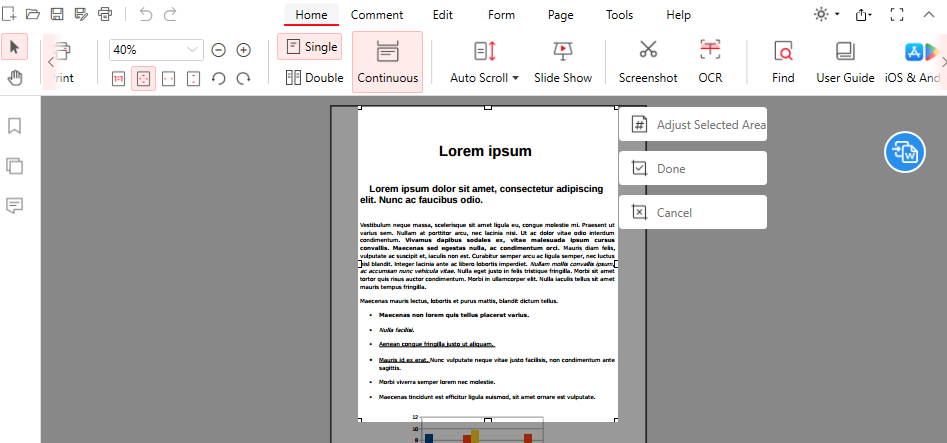Open the Bookmarks side panel
947x443 pixels.
pyautogui.click(x=14, y=126)
